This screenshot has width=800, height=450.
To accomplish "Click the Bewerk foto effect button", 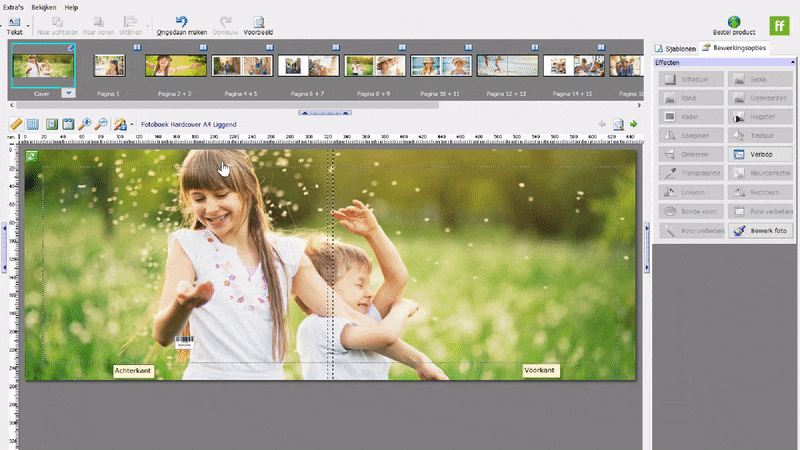I will click(762, 230).
